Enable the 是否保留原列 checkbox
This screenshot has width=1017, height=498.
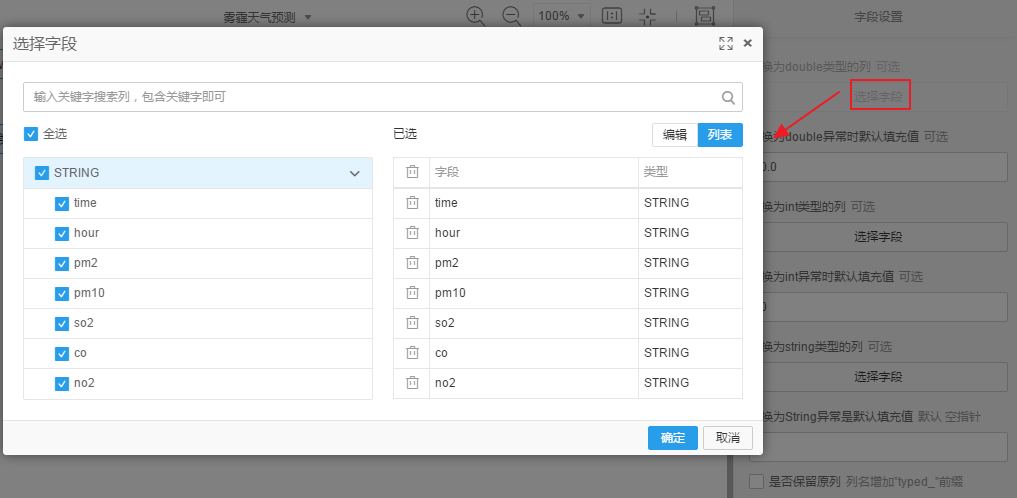click(756, 482)
